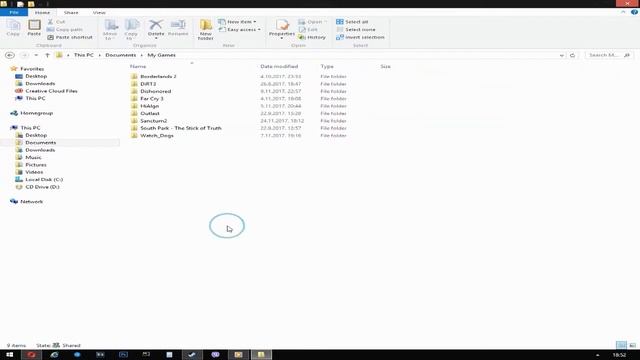The image size is (640, 360).
Task: Click the Copy to icon
Action: (x=131, y=29)
